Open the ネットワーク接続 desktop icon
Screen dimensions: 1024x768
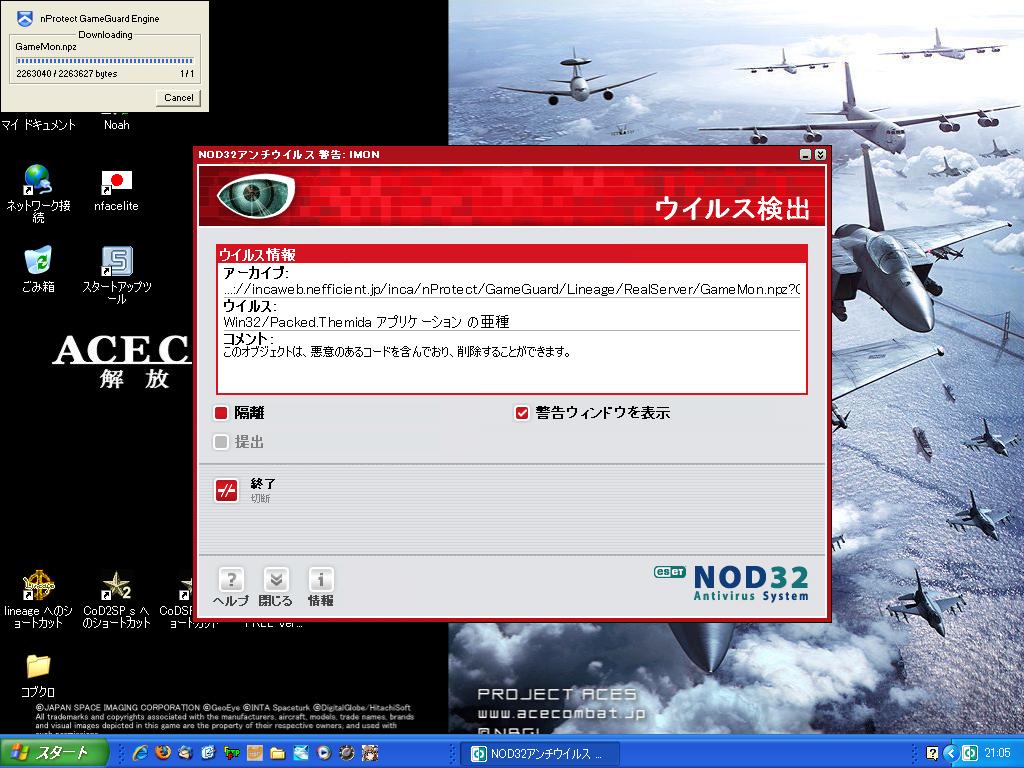click(x=38, y=193)
